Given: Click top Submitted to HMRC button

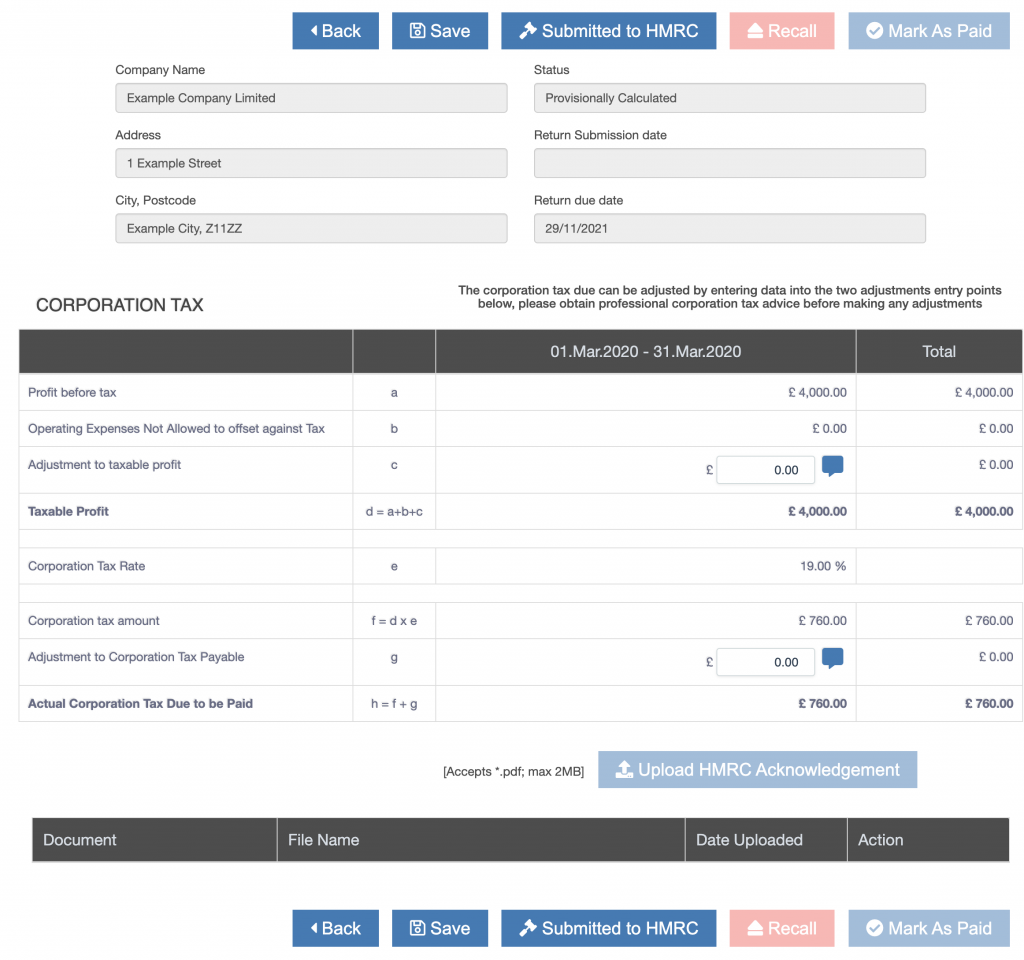Looking at the screenshot, I should coord(608,31).
